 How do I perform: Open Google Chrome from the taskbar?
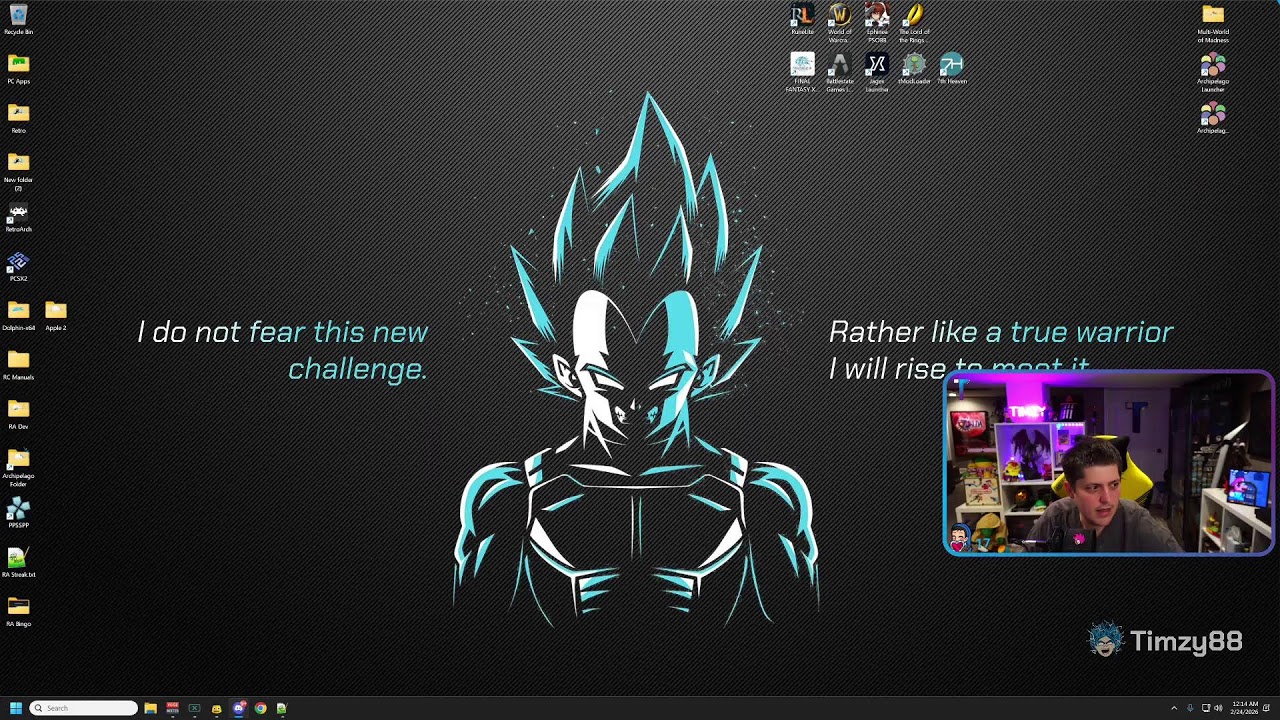(260, 708)
